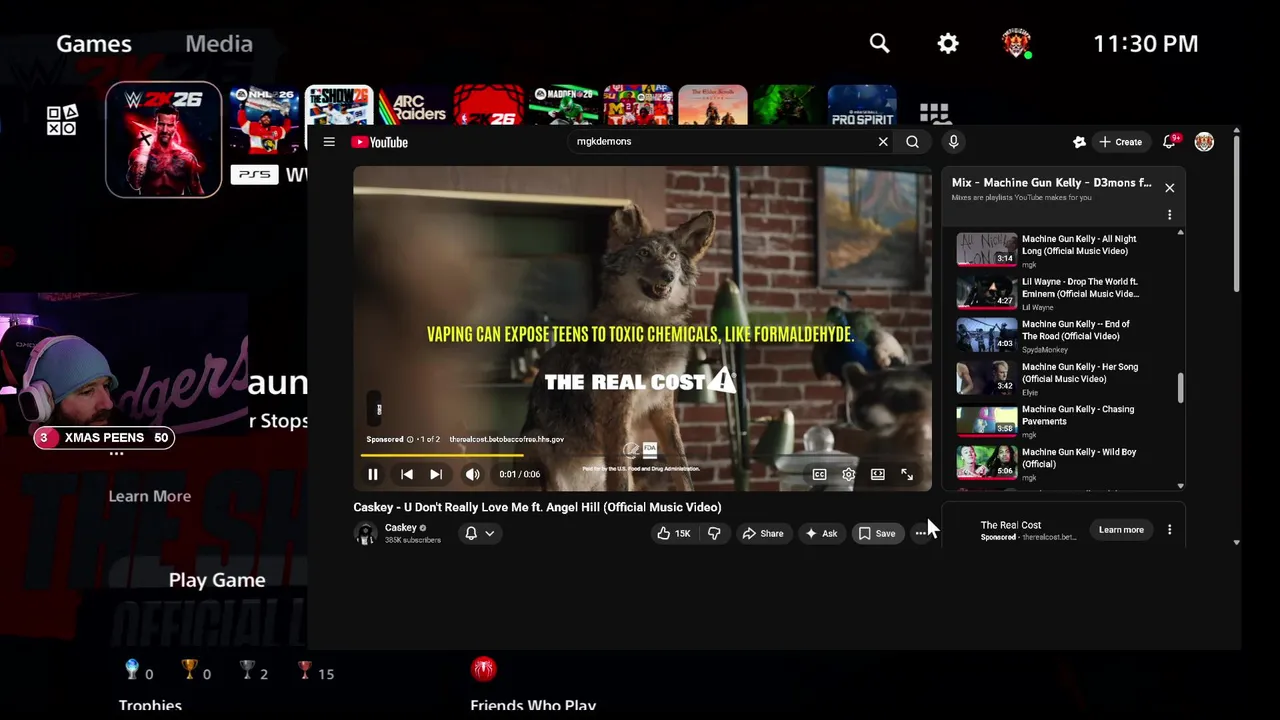This screenshot has height=720, width=1280.
Task: Select Machine Gun Kelly - Her Song title
Action: (x=1079, y=373)
